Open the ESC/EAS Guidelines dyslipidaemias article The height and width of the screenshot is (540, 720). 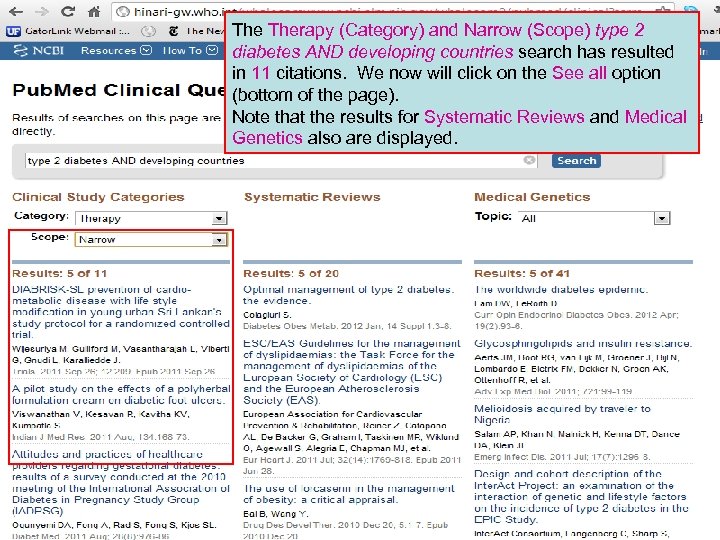pyautogui.click(x=352, y=371)
